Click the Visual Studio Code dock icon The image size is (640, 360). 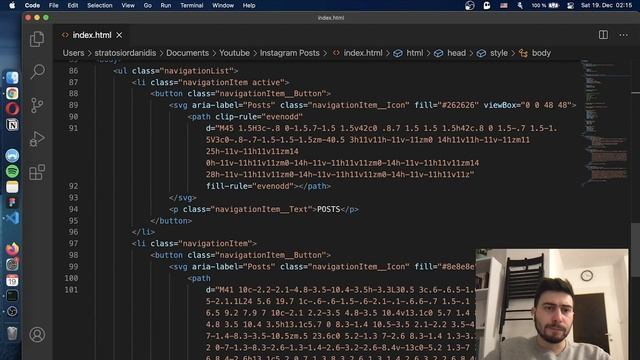[12, 218]
